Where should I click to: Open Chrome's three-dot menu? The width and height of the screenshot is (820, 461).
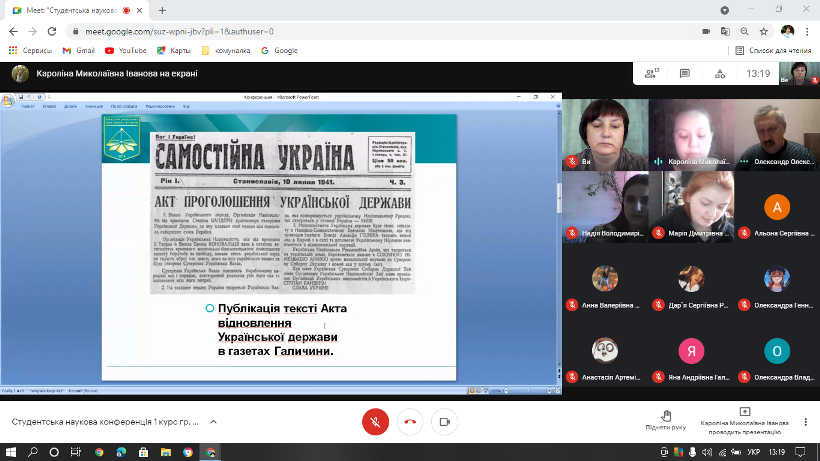[x=806, y=31]
